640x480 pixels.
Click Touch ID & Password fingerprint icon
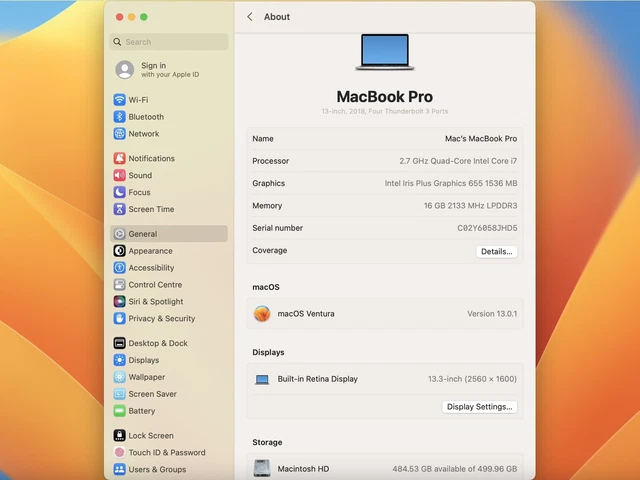point(119,453)
